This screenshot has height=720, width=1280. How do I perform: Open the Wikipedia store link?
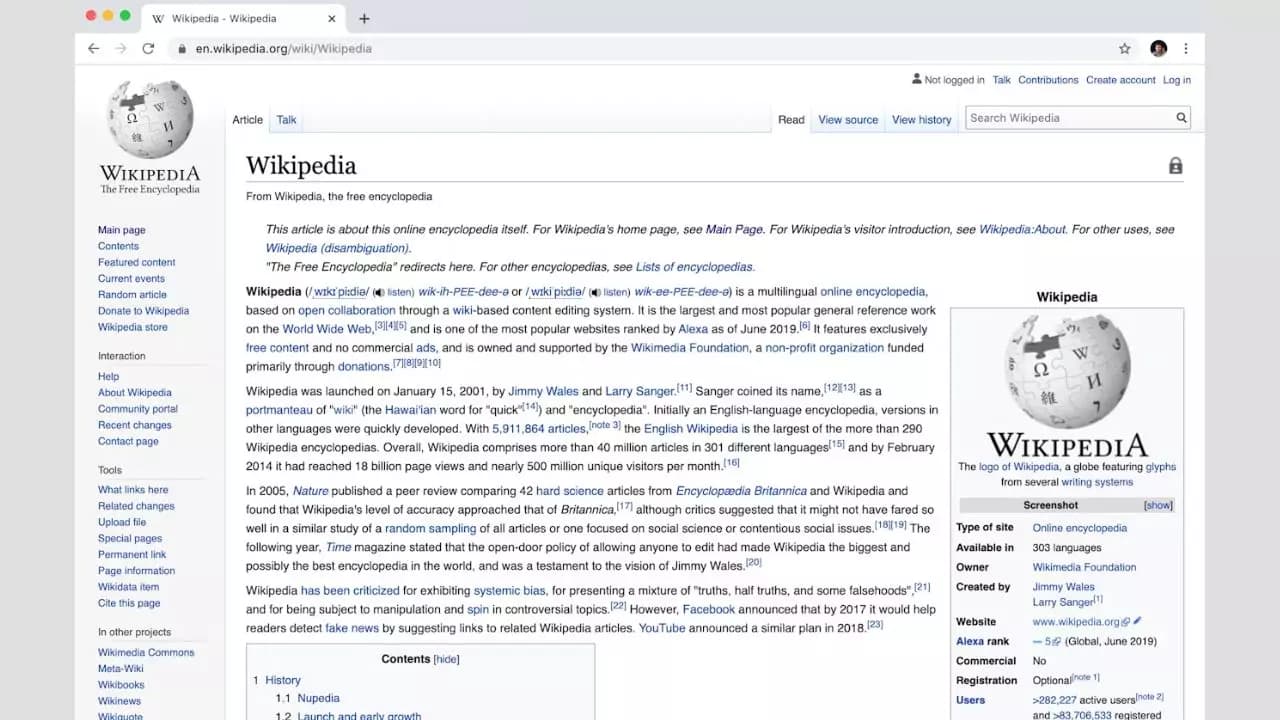tap(133, 327)
